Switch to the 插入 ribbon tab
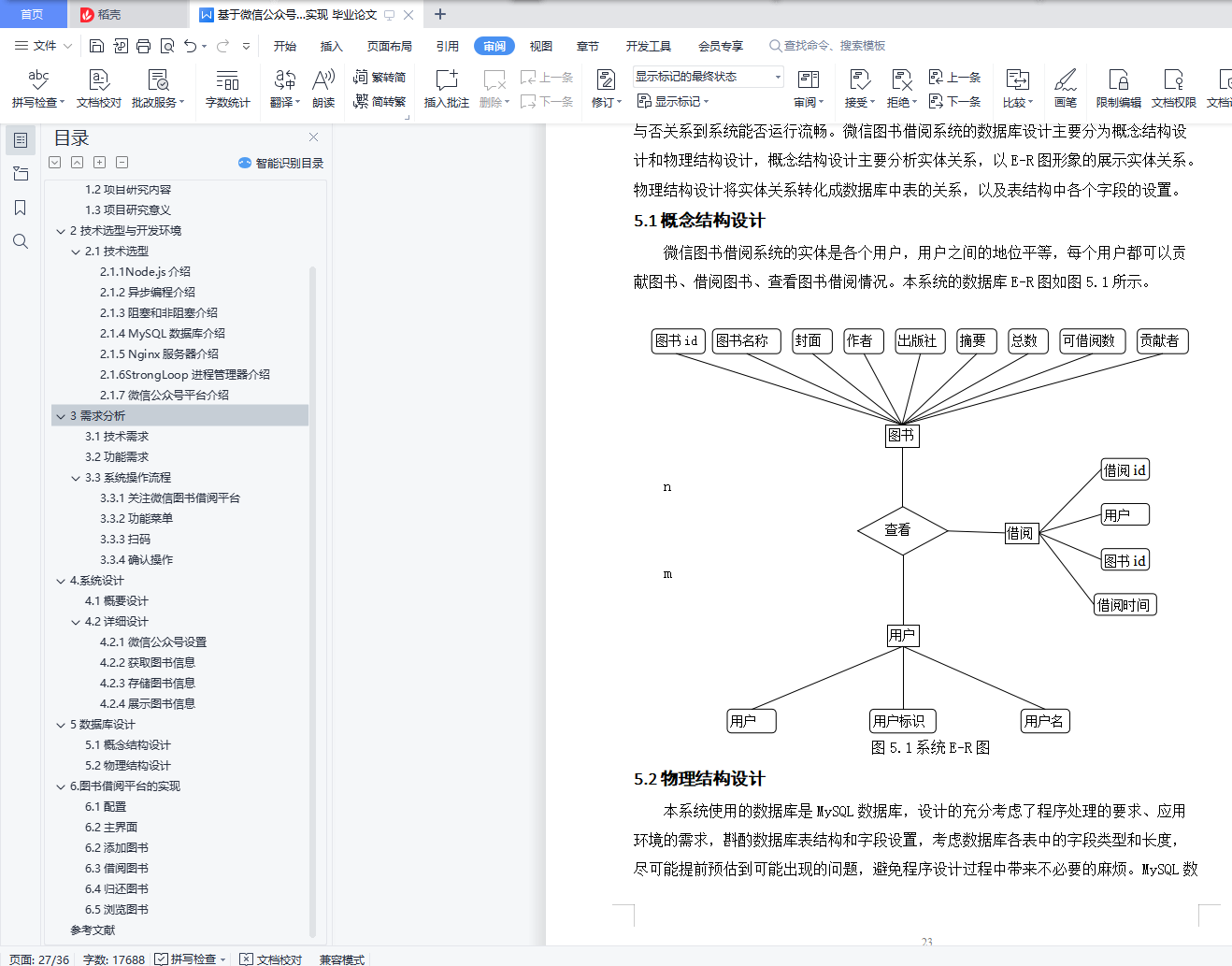Screen dimensions: 1232x966 click(332, 46)
